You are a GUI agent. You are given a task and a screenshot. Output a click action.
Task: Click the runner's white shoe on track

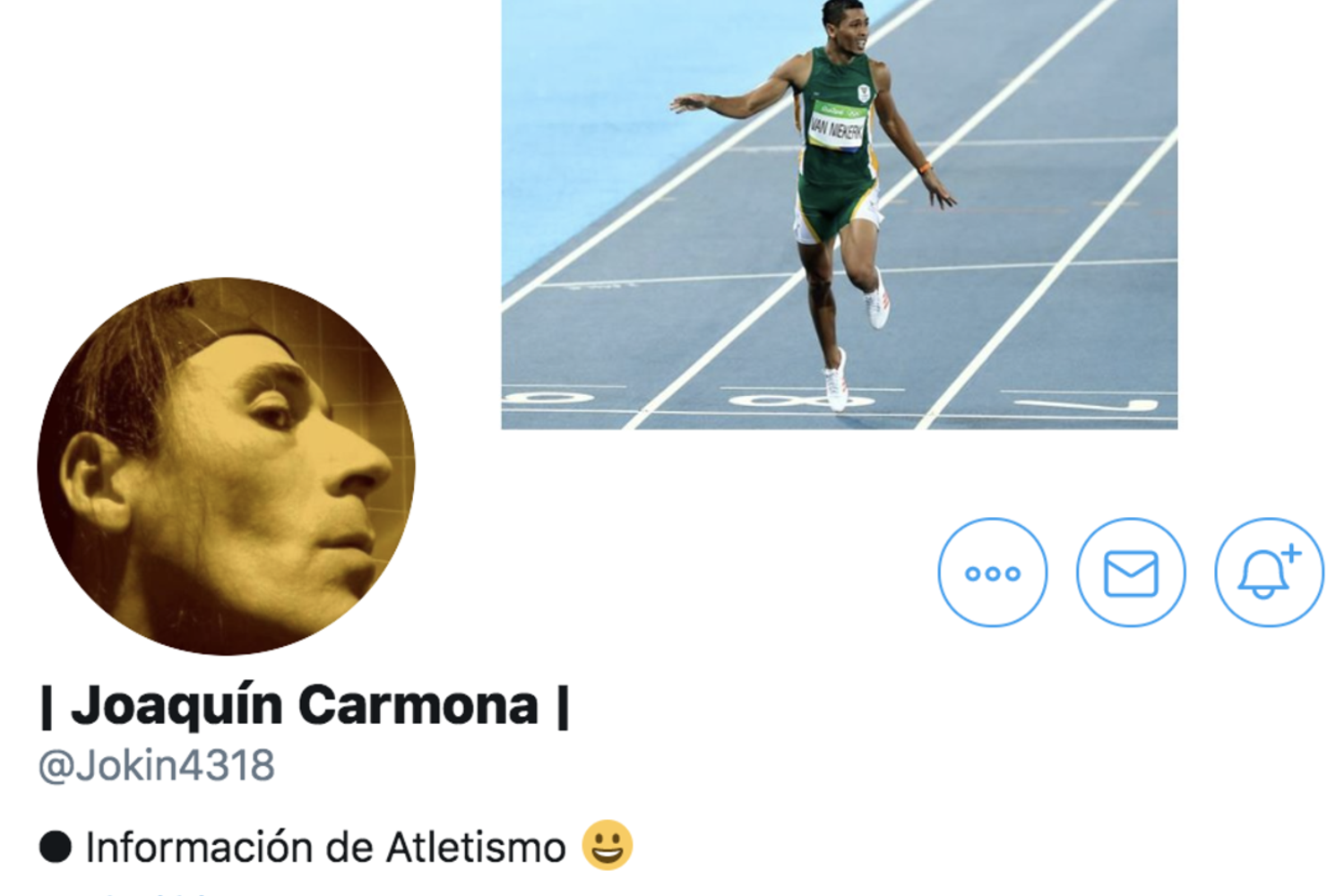coord(835,381)
